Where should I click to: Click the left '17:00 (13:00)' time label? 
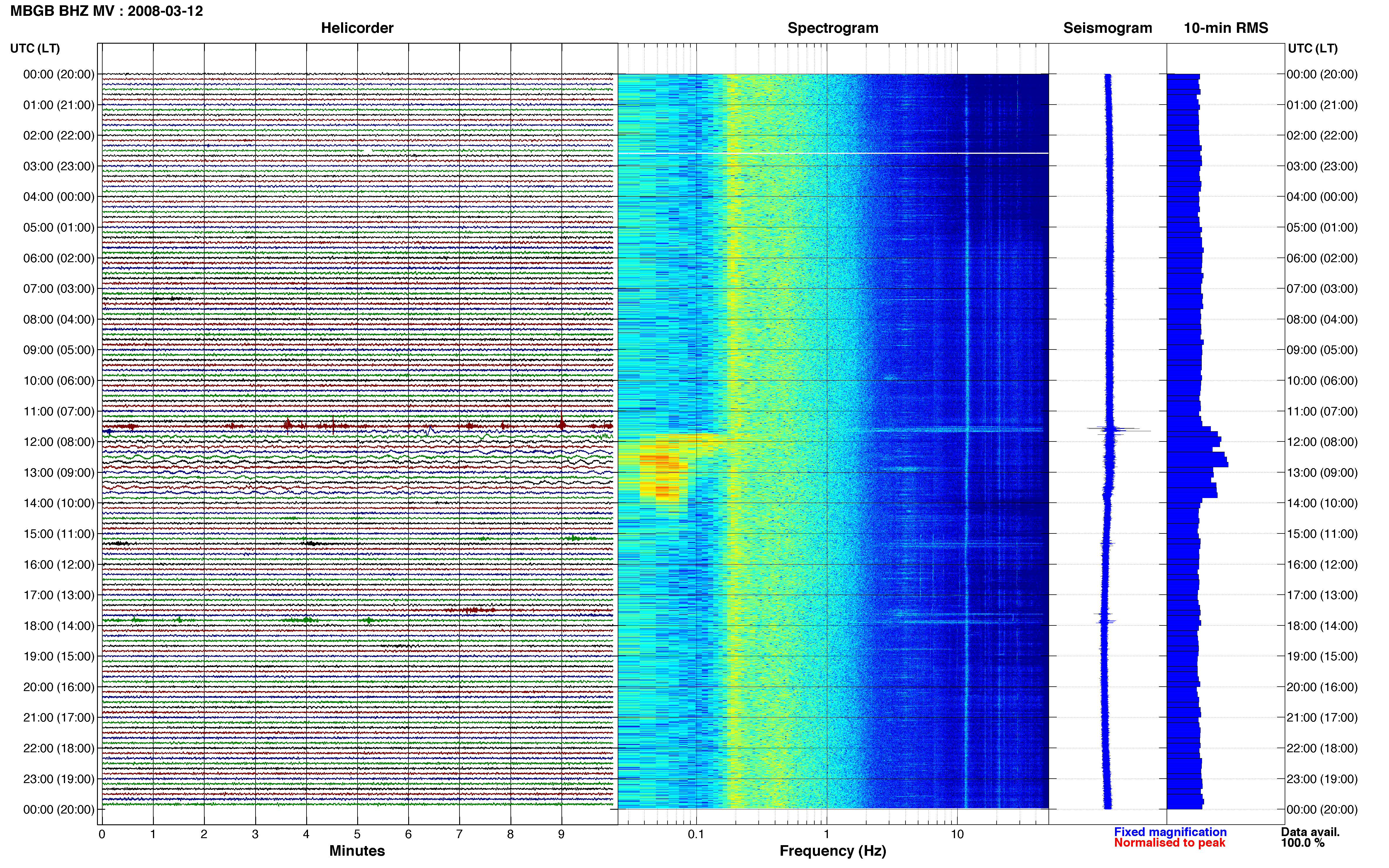tap(59, 595)
